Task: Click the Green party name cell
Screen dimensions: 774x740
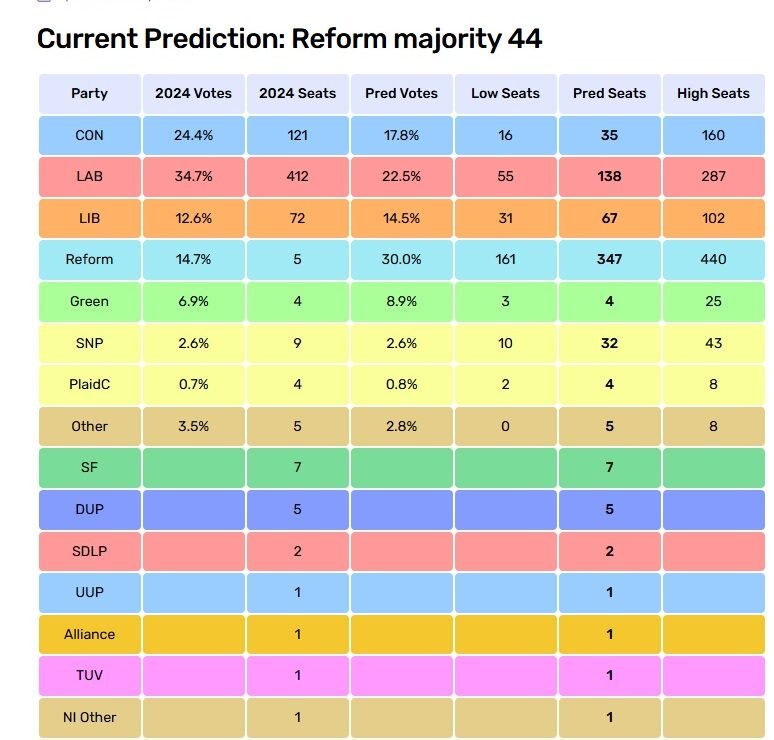Action: (89, 301)
